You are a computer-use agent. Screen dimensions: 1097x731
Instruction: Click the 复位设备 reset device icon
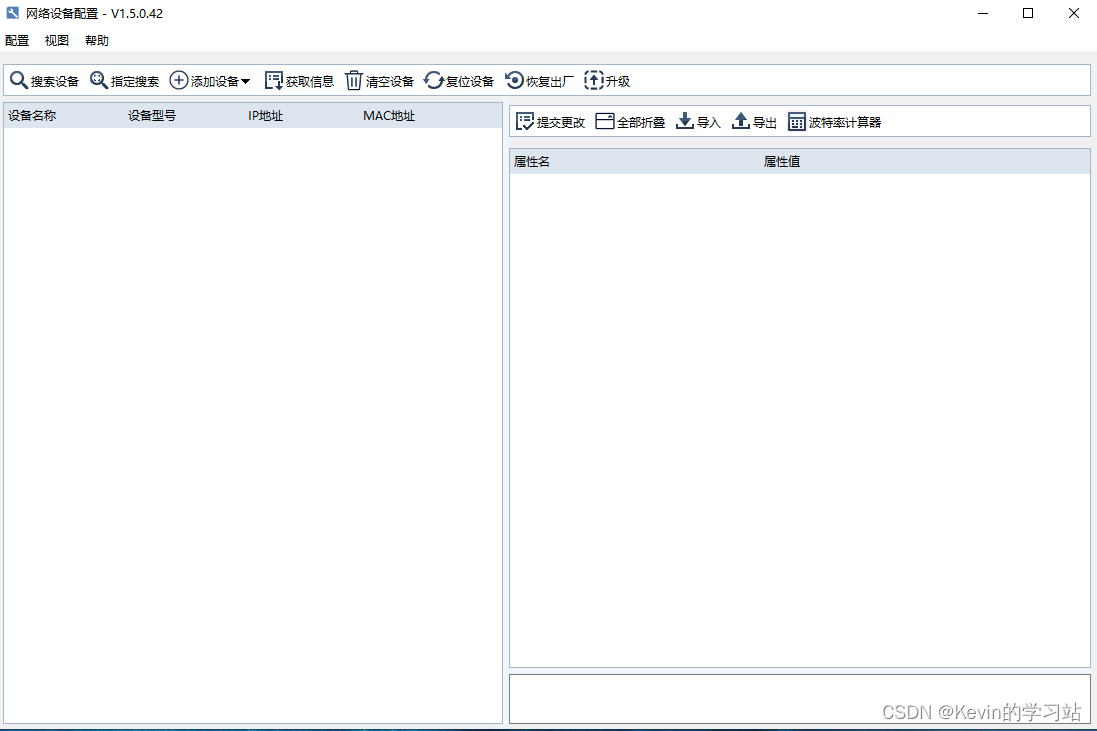click(460, 80)
